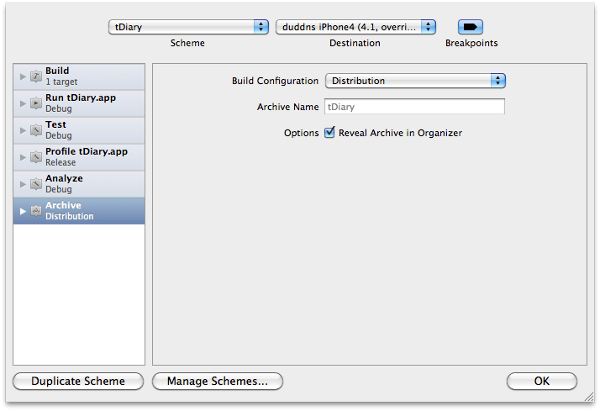
Task: Click the Build action icon in sidebar
Action: [x=35, y=76]
